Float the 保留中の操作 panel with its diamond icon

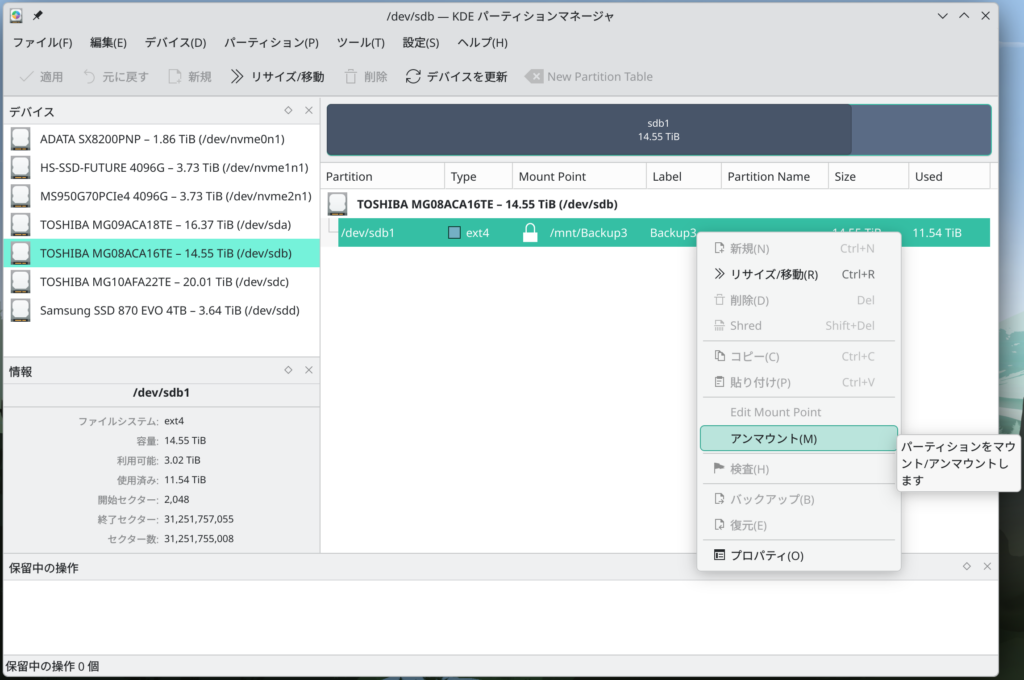point(967,567)
